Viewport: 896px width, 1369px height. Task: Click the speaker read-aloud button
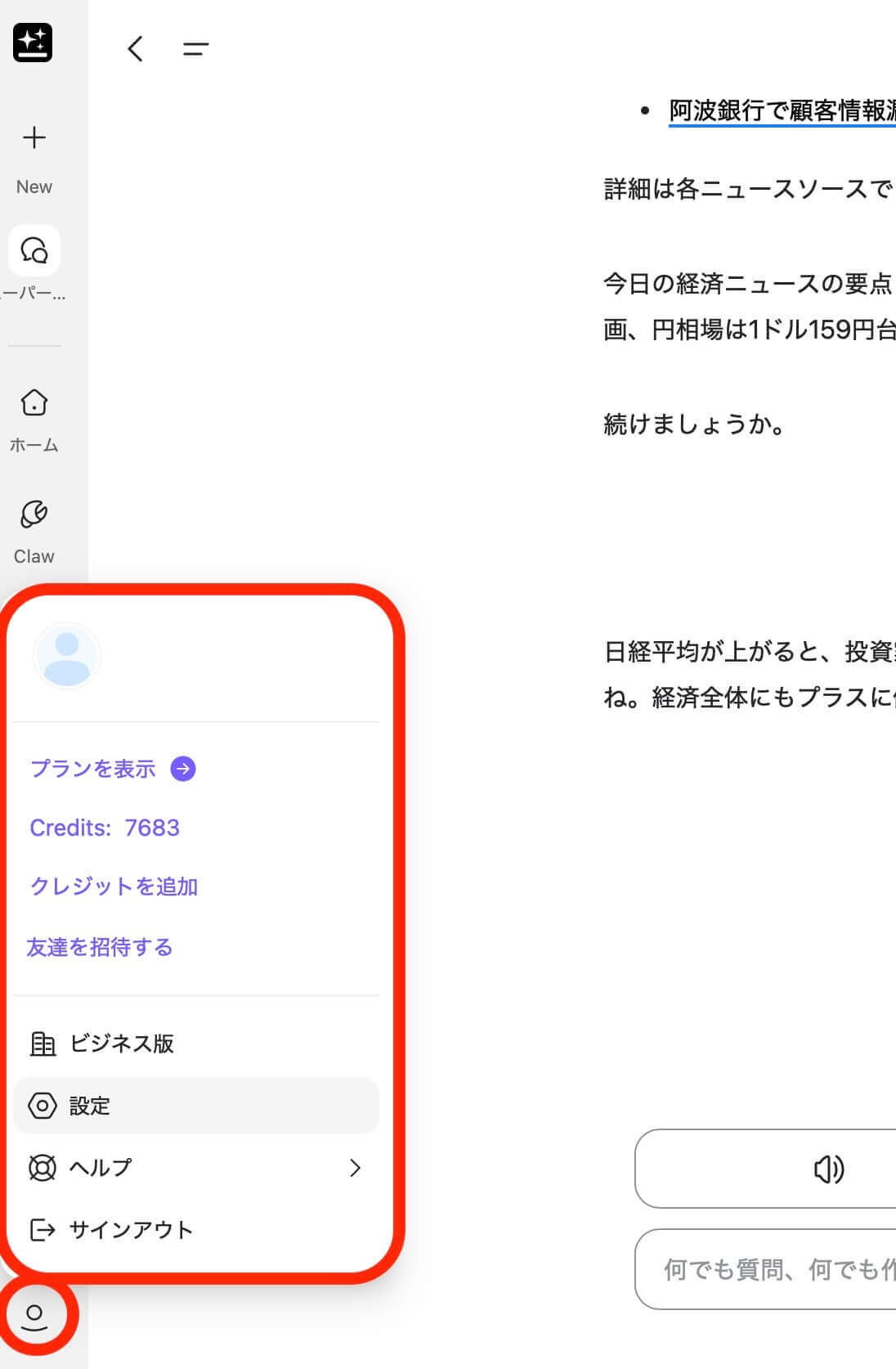coord(827,1169)
